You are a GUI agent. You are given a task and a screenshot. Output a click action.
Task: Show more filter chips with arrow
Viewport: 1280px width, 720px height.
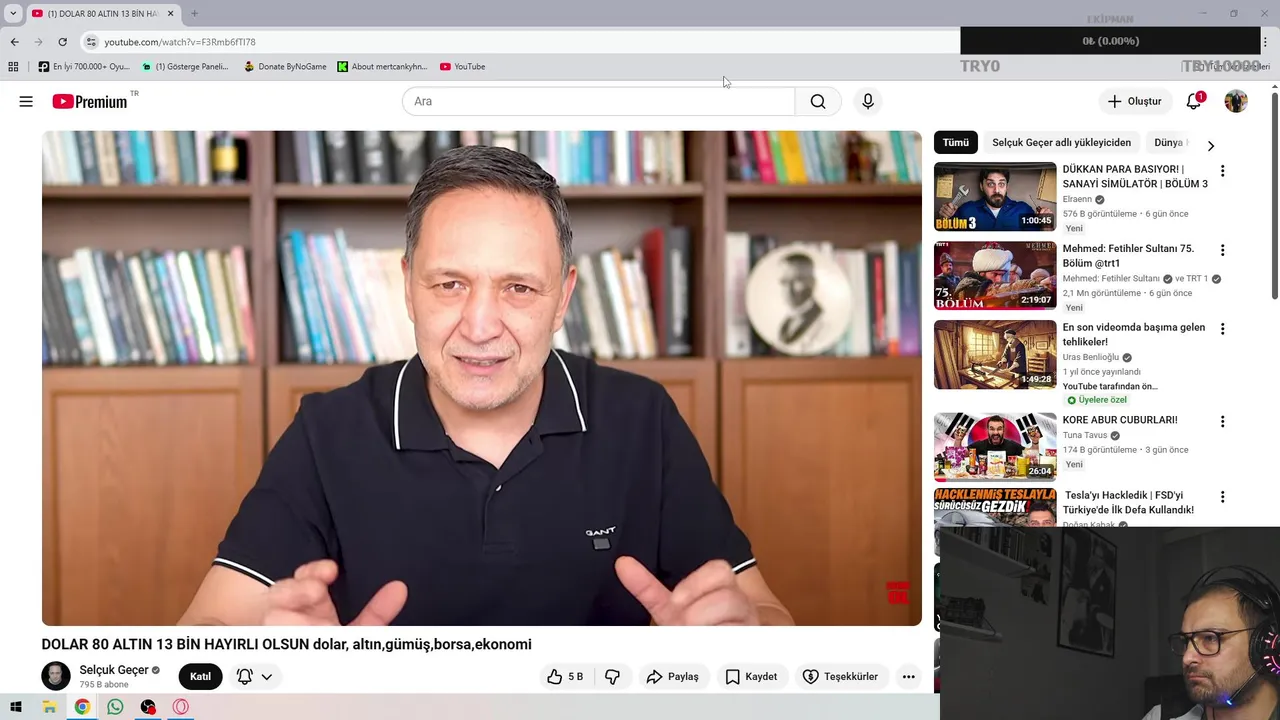pos(1210,145)
